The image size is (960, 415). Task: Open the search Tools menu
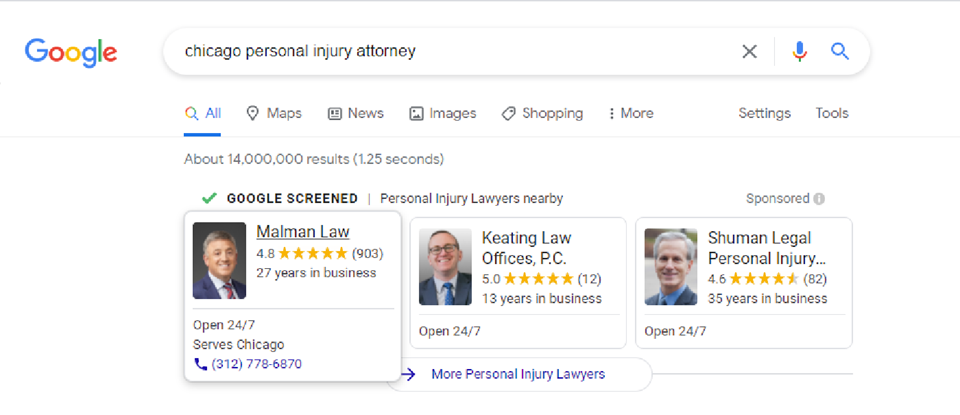click(832, 113)
